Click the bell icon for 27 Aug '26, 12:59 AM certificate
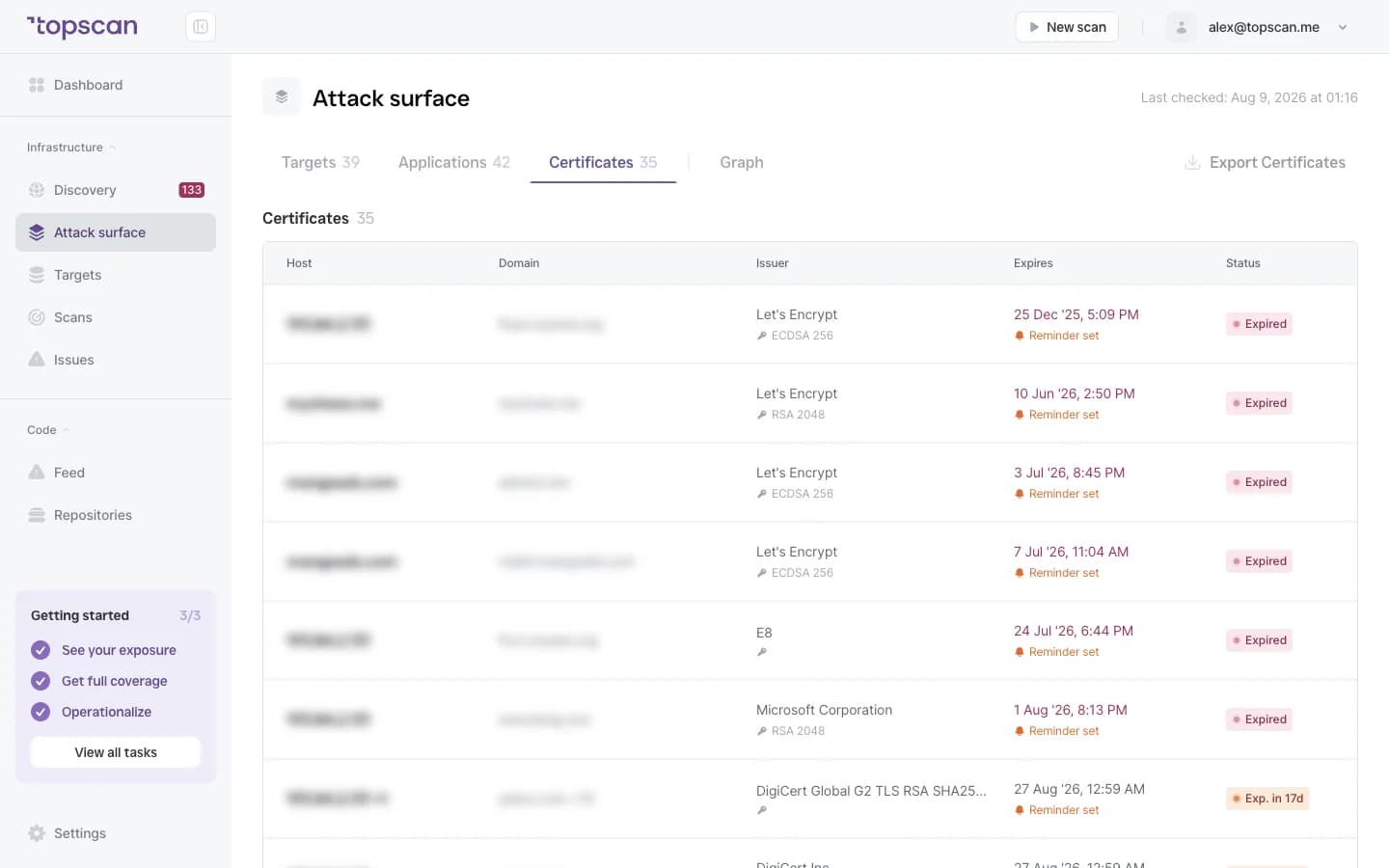This screenshot has width=1389, height=868. point(1020,810)
